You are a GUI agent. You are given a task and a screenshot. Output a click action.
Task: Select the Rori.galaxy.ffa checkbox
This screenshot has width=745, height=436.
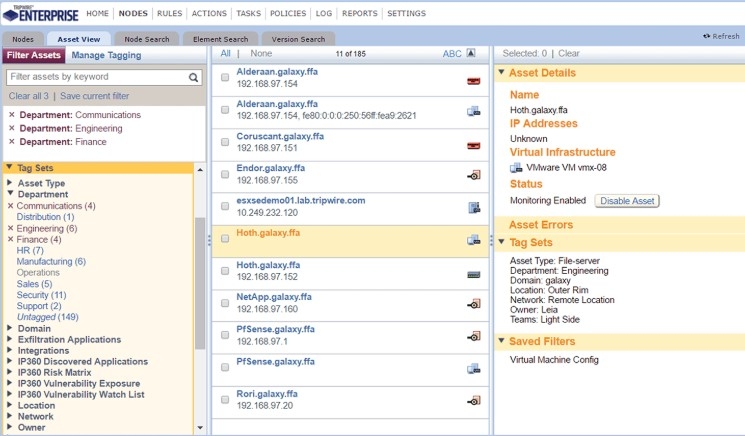pos(225,399)
